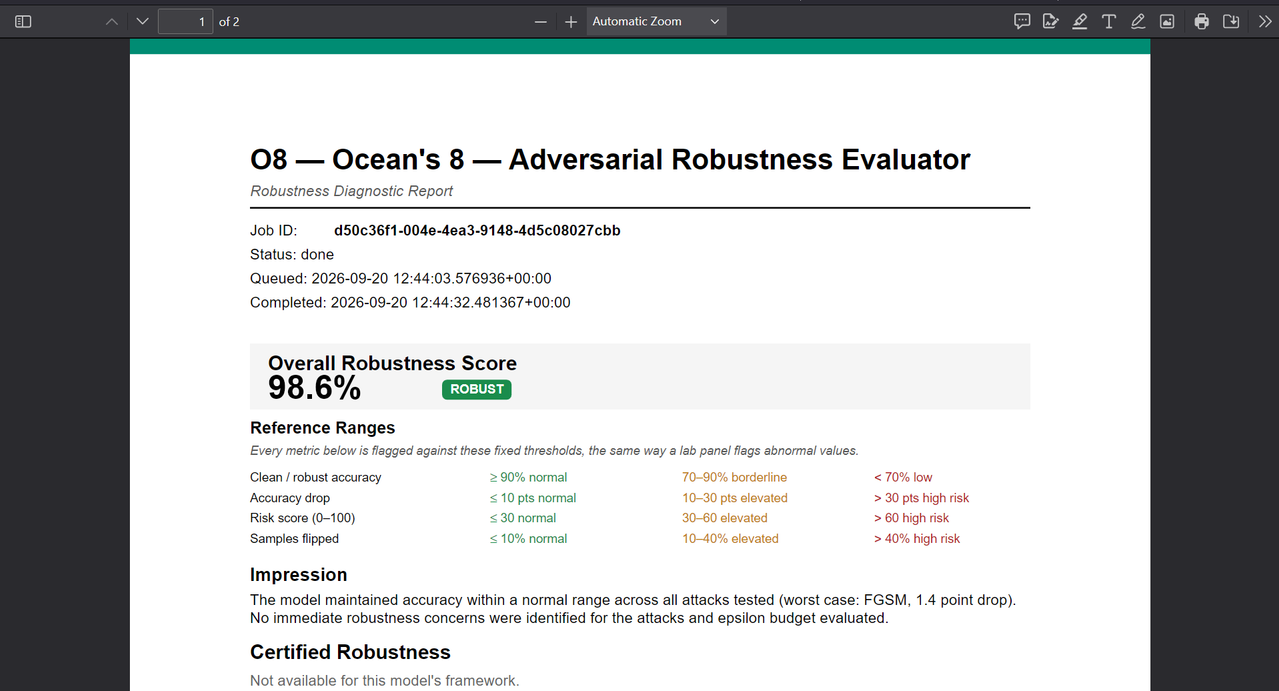
Task: Zoom in with the plus button
Action: click(571, 21)
